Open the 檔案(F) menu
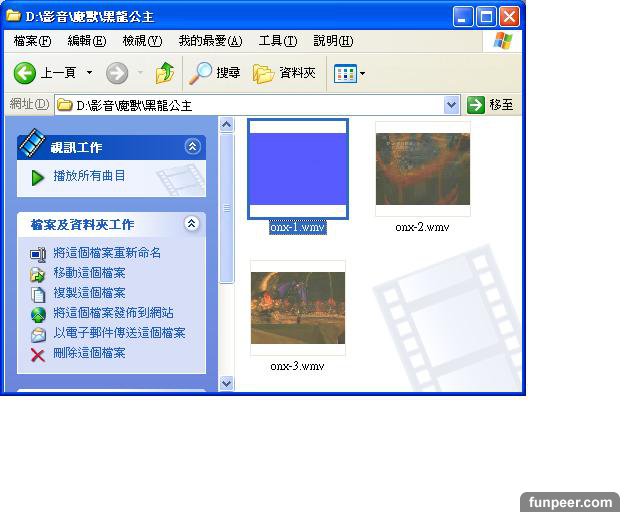This screenshot has height=512, width=640. pos(32,41)
